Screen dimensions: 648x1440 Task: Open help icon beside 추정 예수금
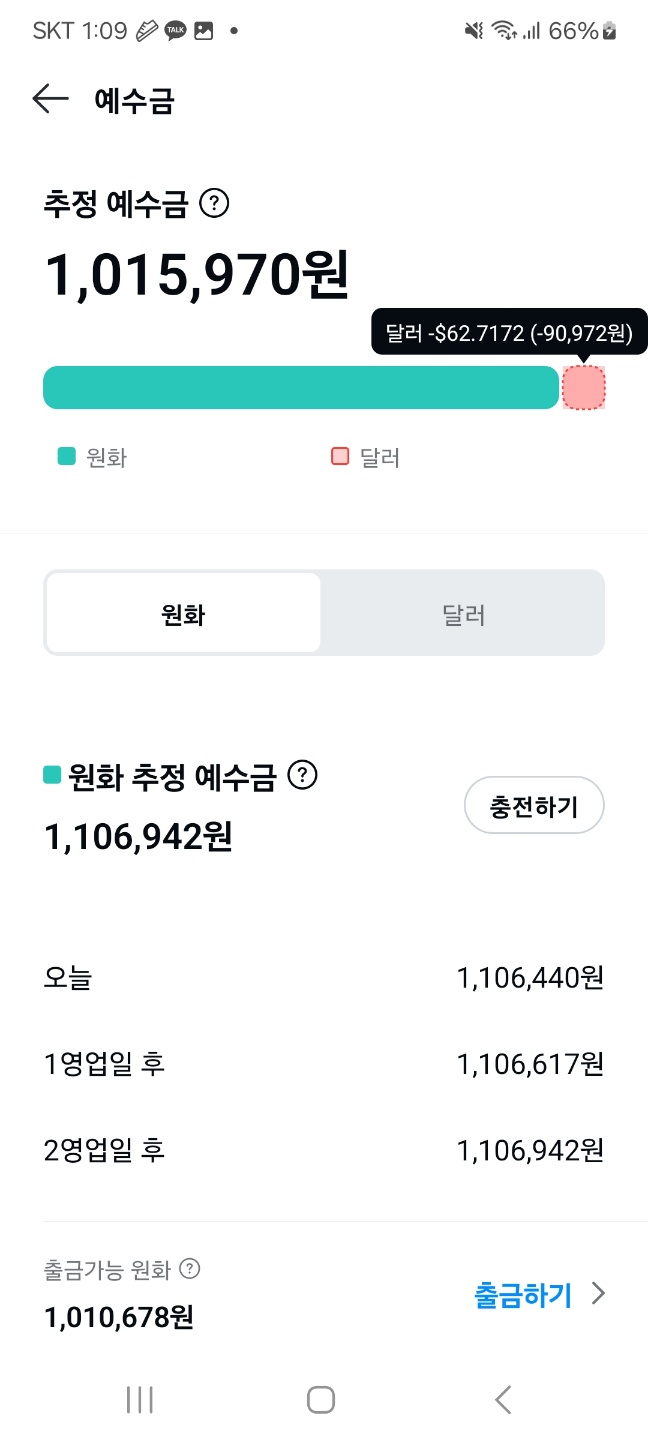[214, 204]
